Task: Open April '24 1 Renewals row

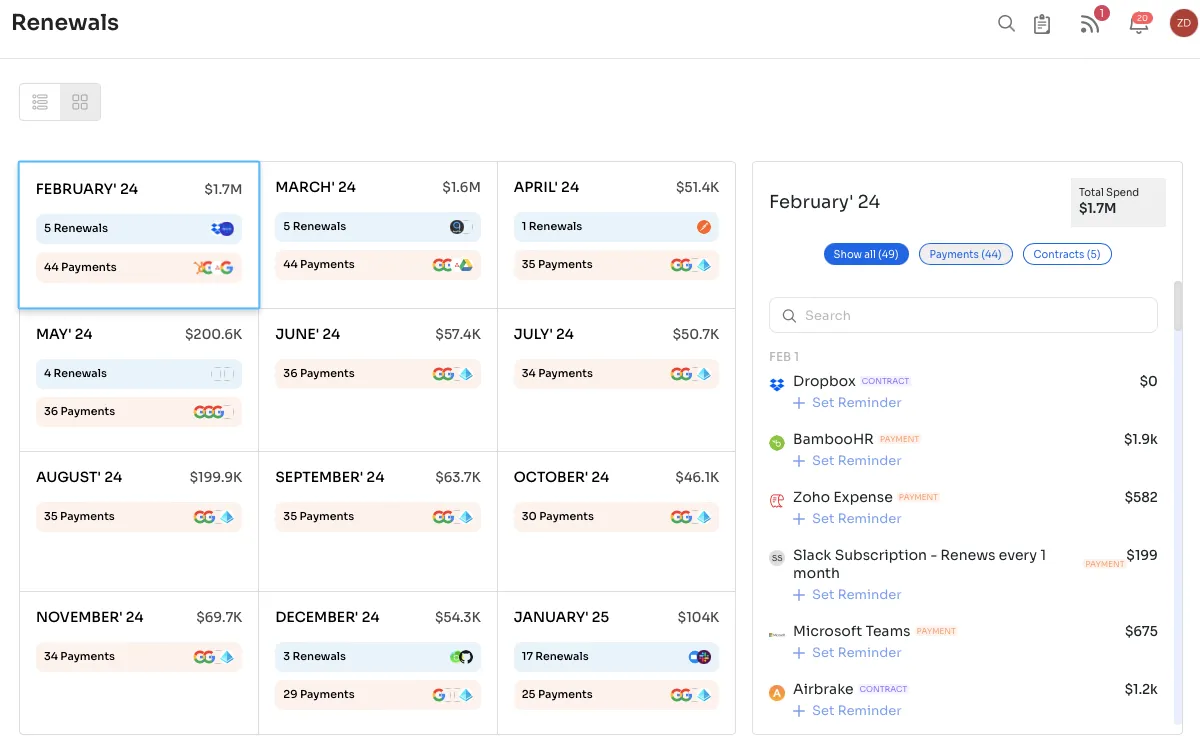Action: 616,226
